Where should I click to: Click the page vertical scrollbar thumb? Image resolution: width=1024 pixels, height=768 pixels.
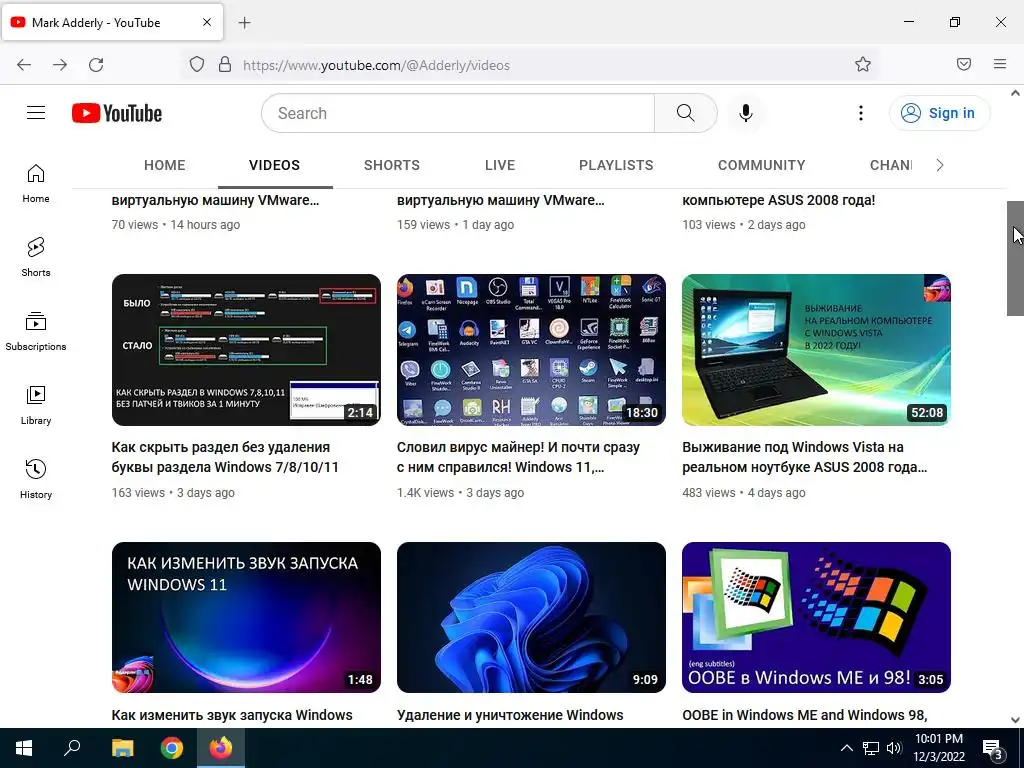[x=1015, y=259]
